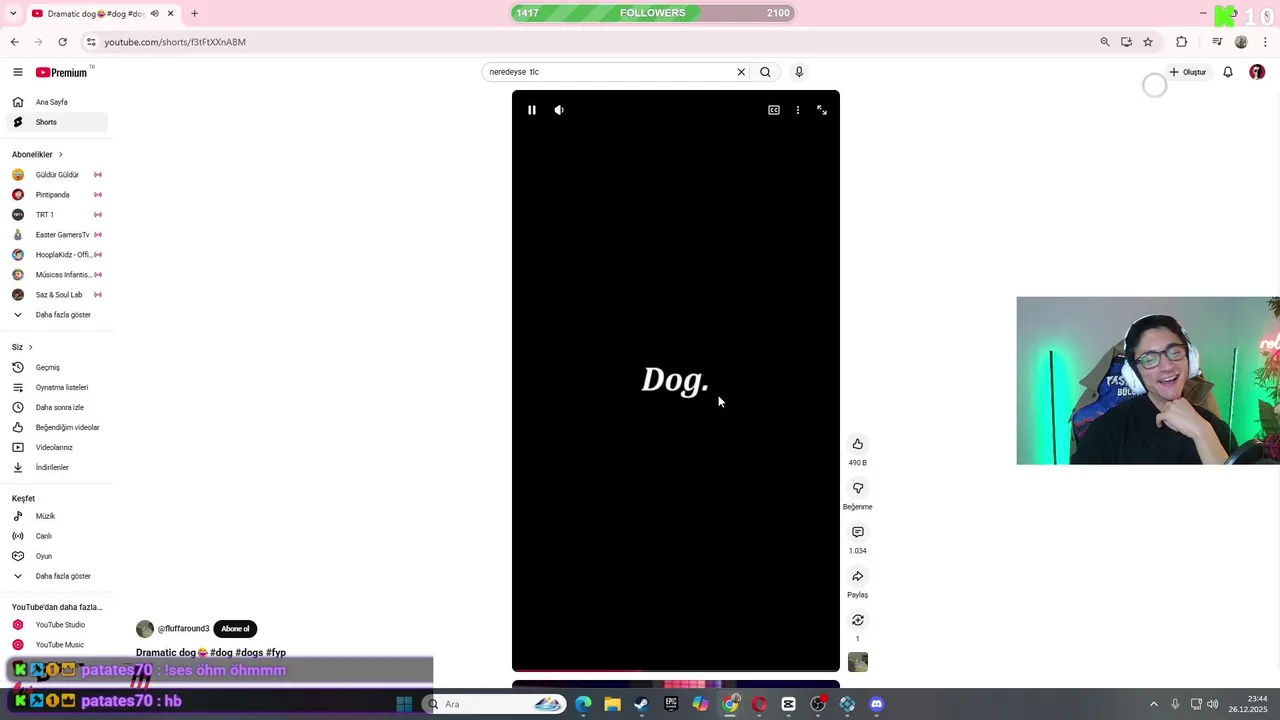Open the YouTube hamburger guide menu

point(18,72)
